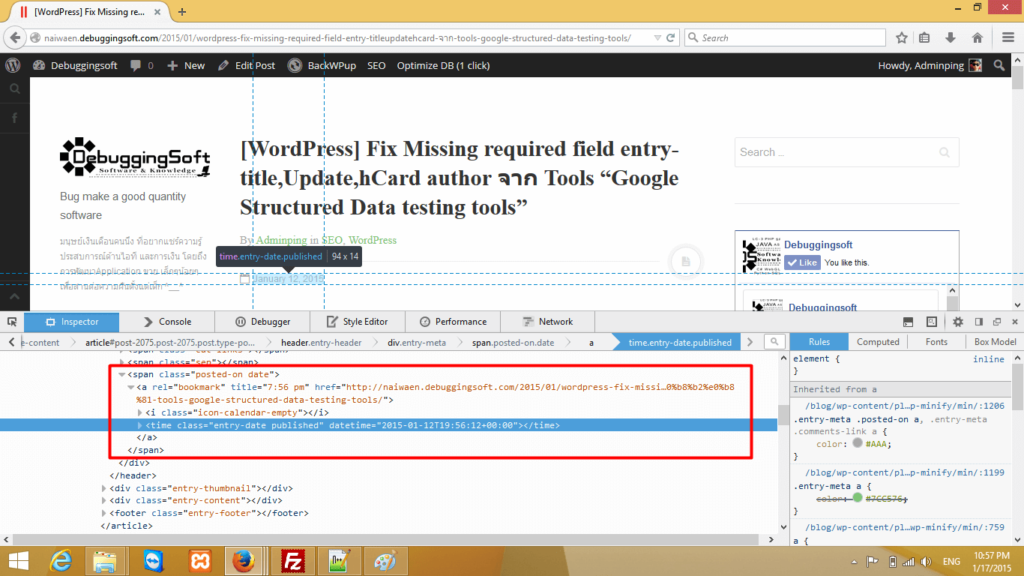Image resolution: width=1024 pixels, height=576 pixels.
Task: Select the span.posted-on.date breadcrumb
Action: tap(513, 342)
